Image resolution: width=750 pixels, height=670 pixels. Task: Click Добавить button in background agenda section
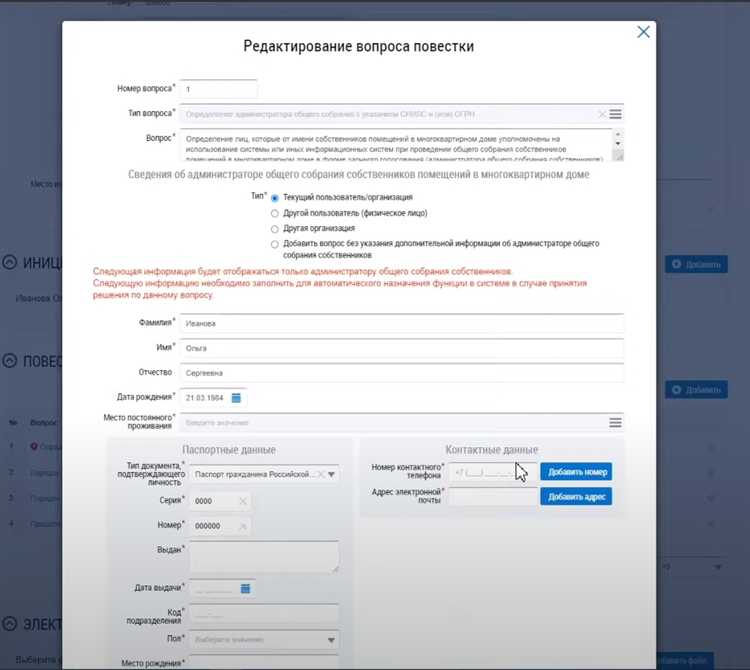click(696, 390)
